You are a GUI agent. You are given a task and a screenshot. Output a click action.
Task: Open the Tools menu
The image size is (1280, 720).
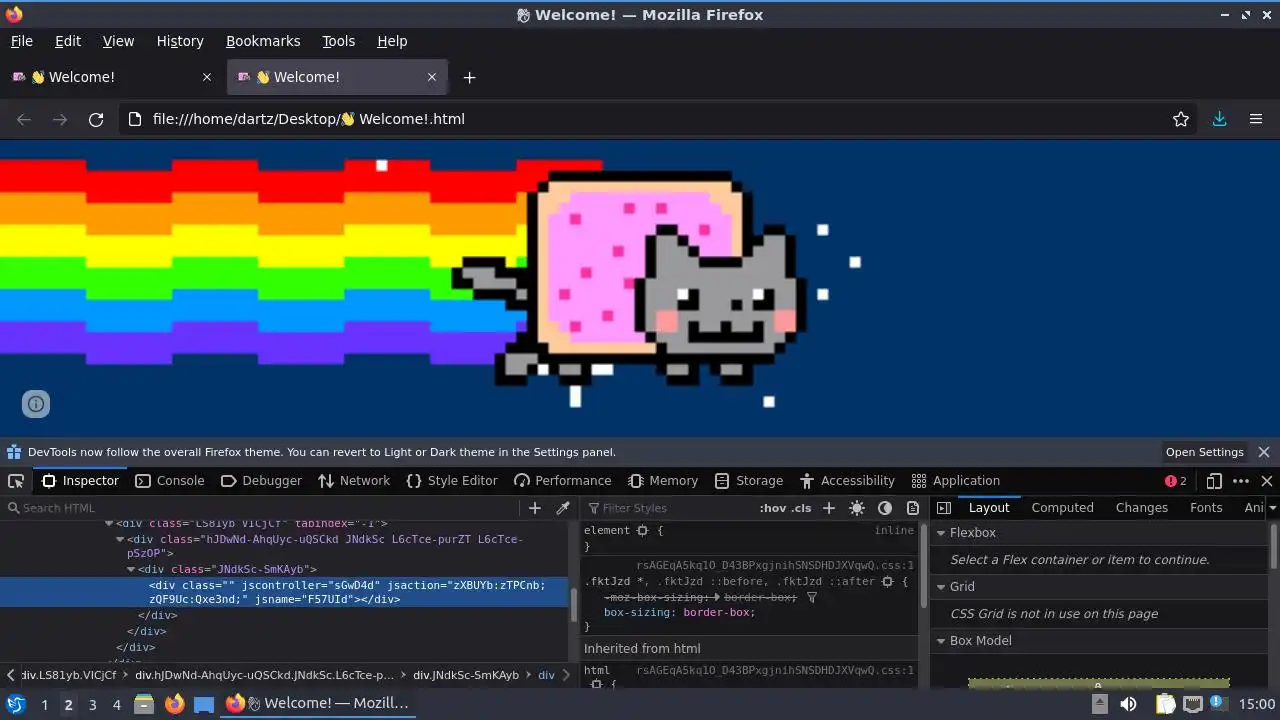[338, 41]
